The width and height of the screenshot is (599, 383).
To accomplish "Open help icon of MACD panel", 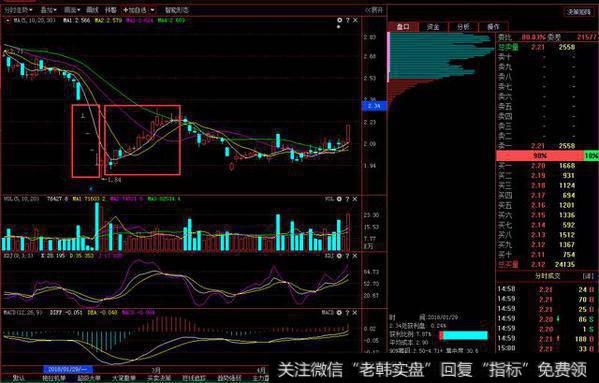I will click(347, 312).
